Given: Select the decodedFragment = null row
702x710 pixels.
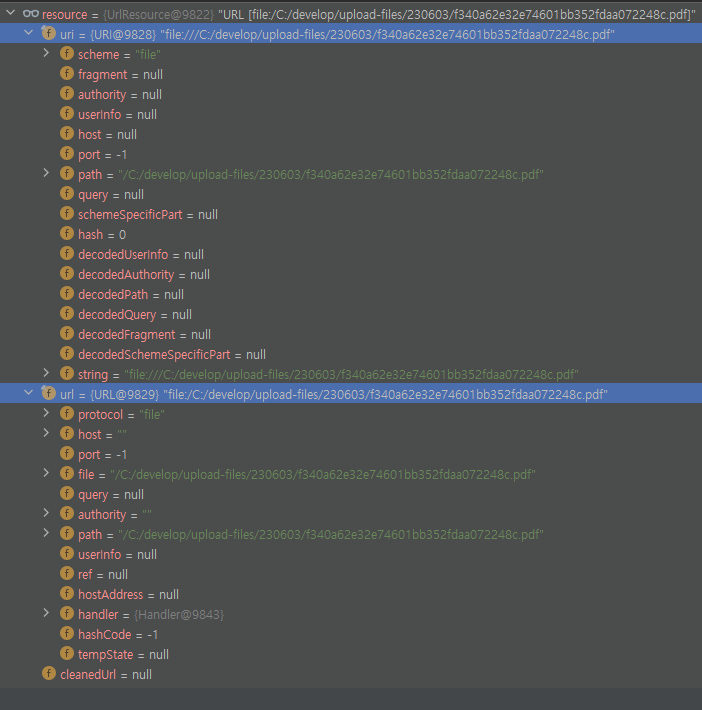Looking at the screenshot, I should [x=351, y=334].
